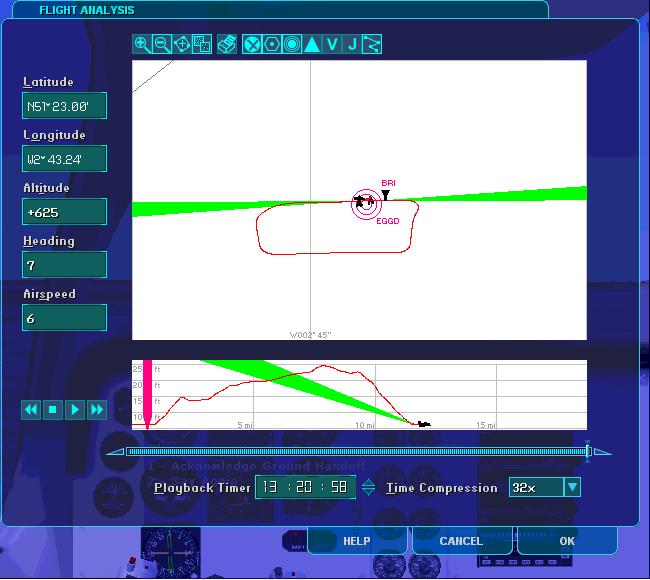650x580 pixels.
Task: Click the Airspeed label
Action: point(50,294)
